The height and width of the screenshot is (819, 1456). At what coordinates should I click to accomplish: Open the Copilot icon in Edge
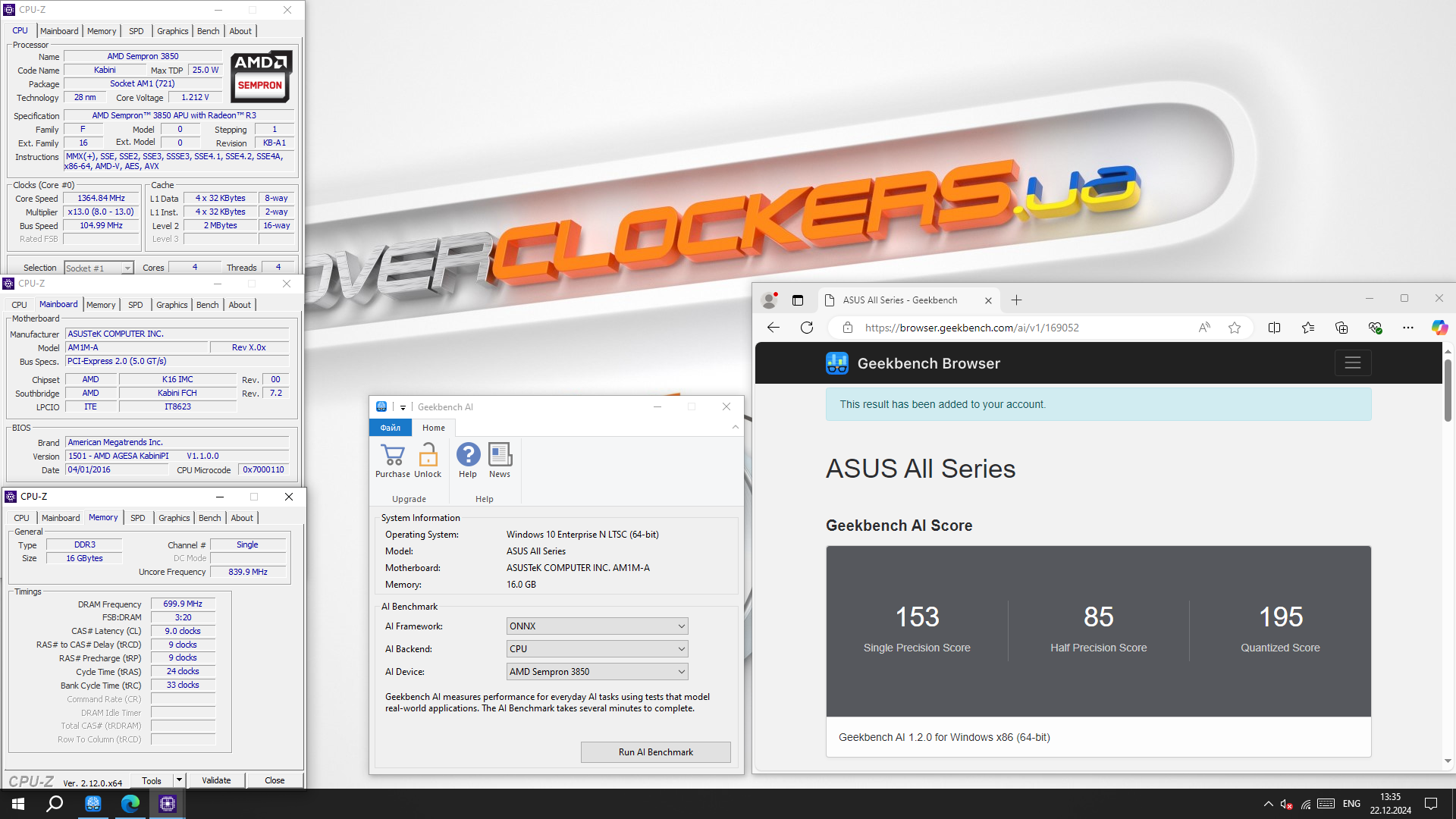click(x=1439, y=328)
